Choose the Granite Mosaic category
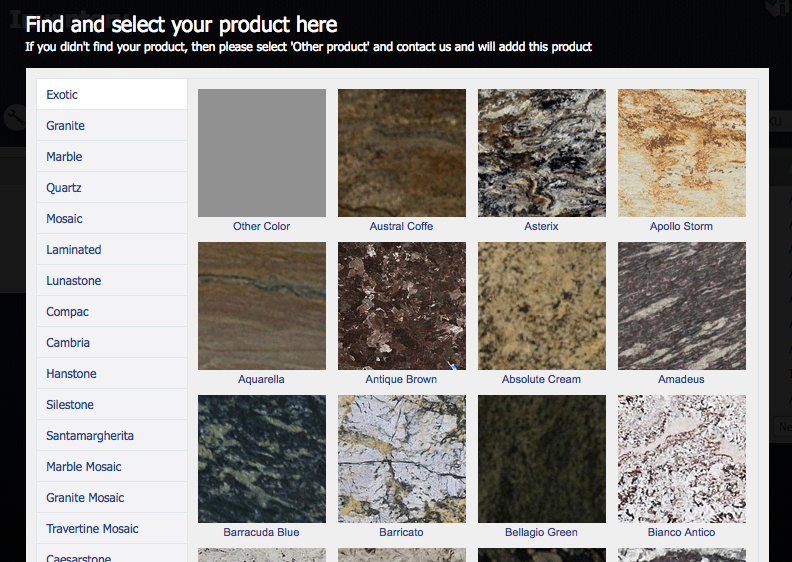The width and height of the screenshot is (792, 562). click(112, 498)
